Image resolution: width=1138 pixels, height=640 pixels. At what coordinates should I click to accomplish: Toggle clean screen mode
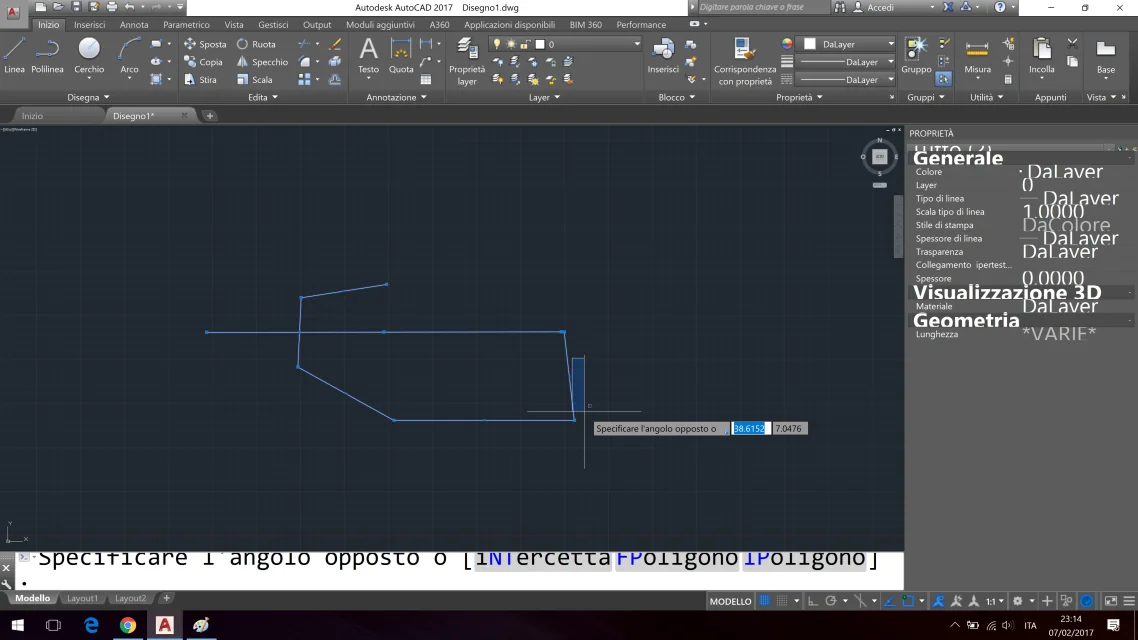click(1110, 601)
